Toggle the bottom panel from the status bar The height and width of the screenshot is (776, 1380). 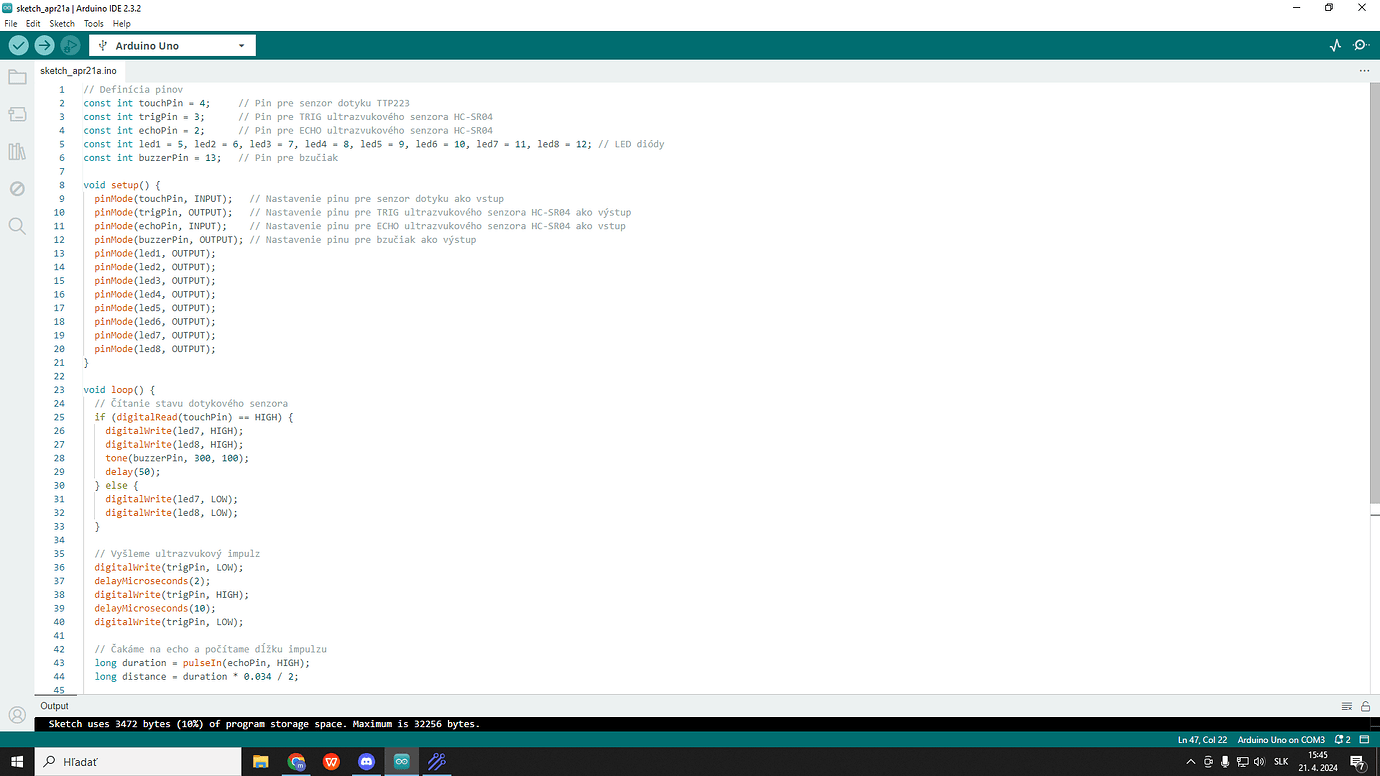1362,739
